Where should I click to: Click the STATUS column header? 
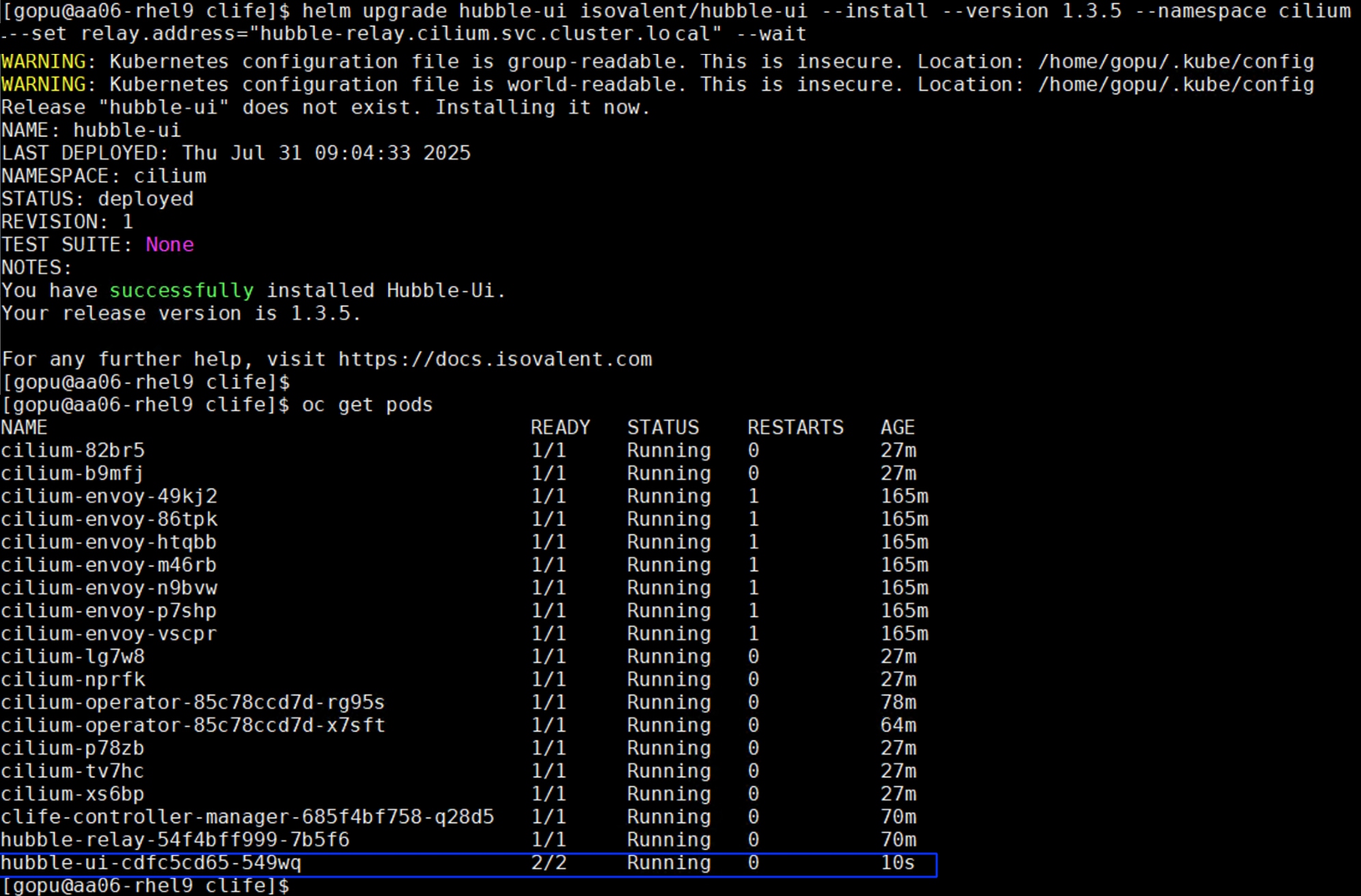click(663, 428)
